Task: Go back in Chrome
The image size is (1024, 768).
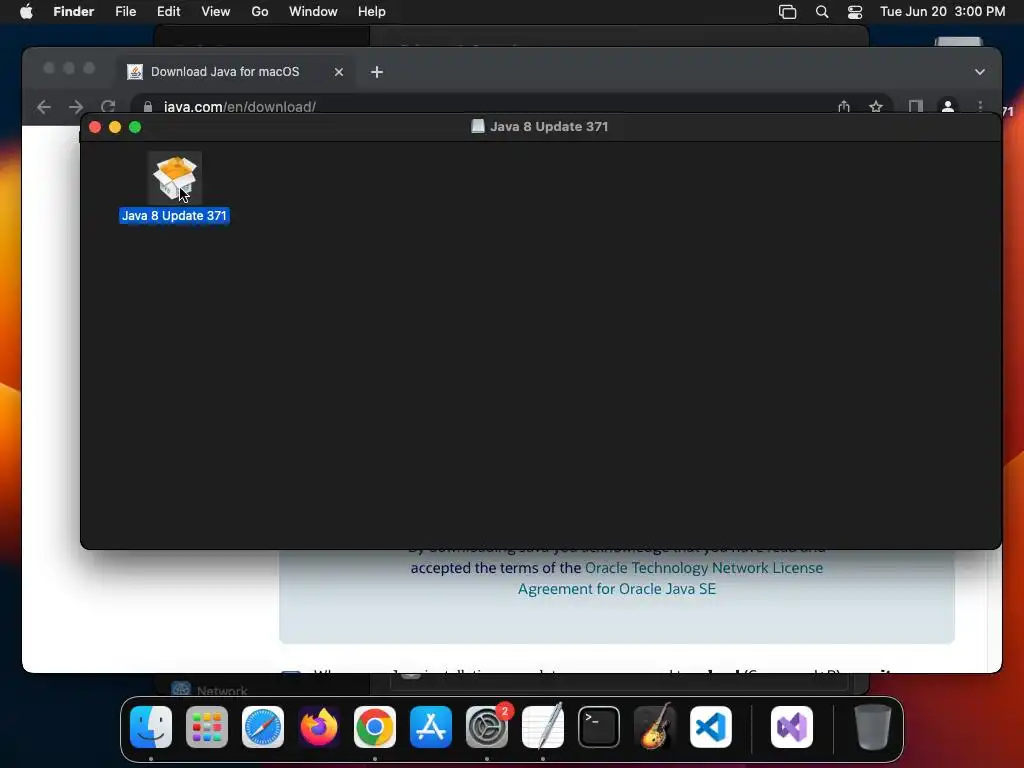Action: [44, 106]
